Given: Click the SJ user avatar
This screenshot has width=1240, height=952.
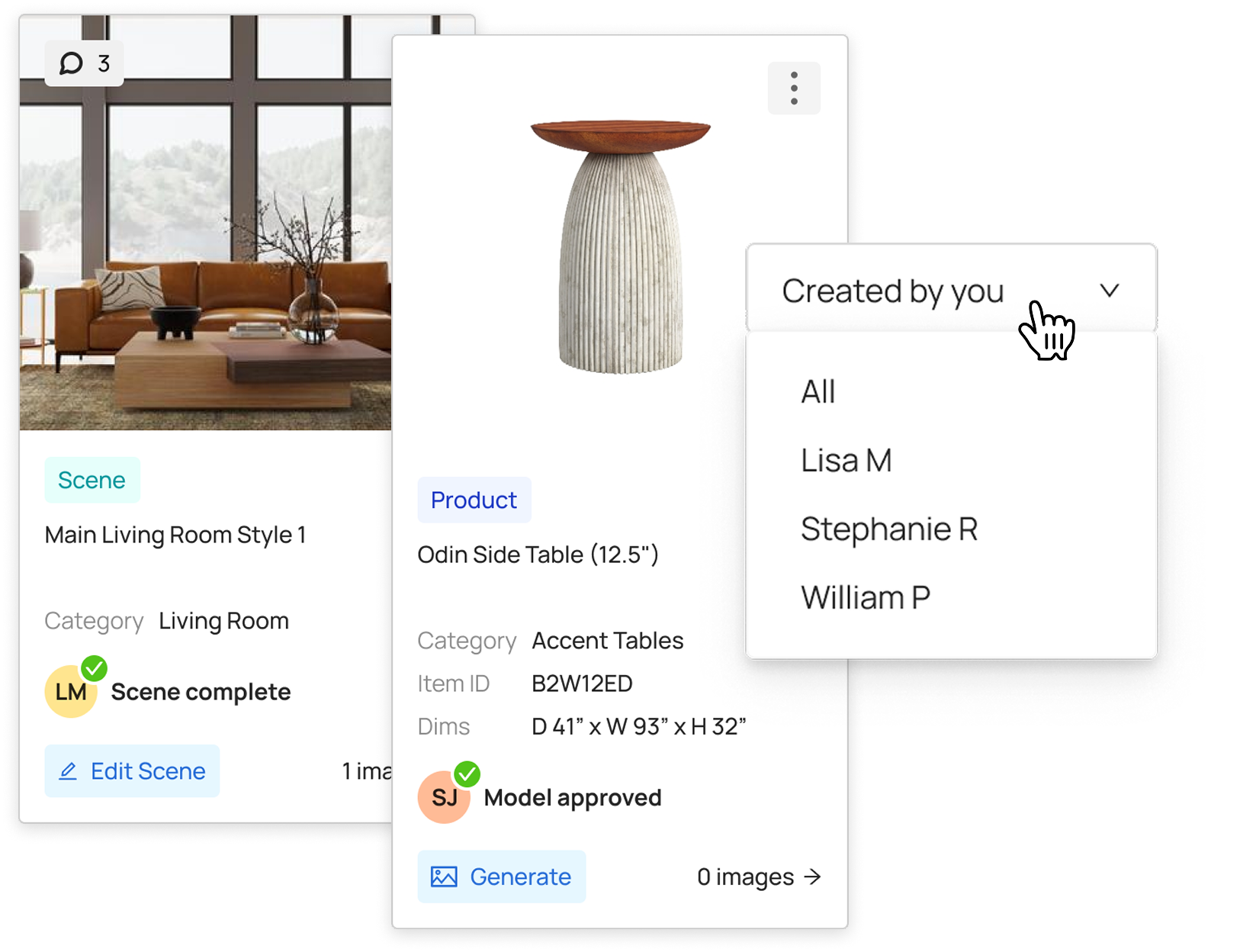Looking at the screenshot, I should click(x=444, y=797).
